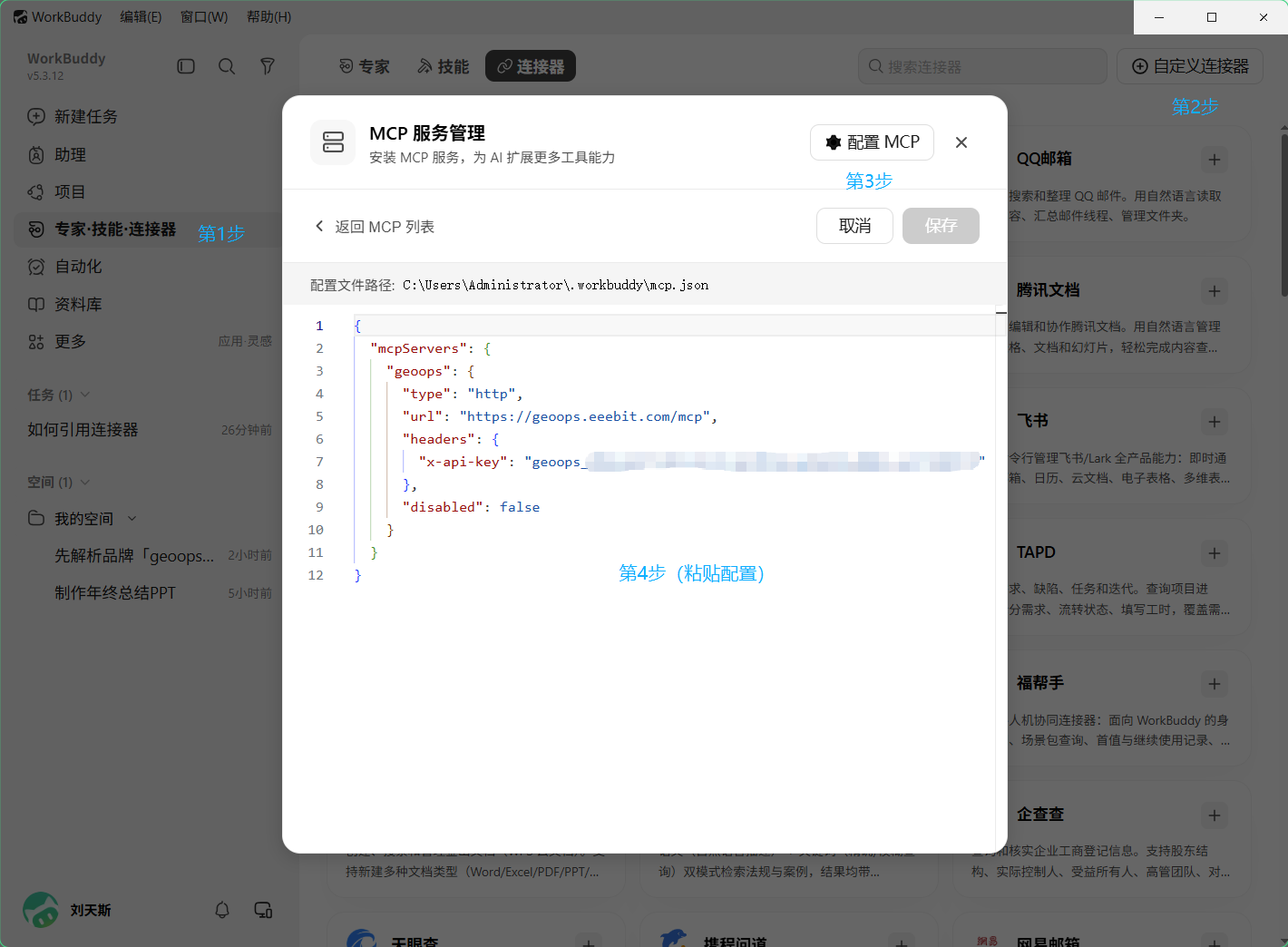Expand 我的空间 dropdown chevron
This screenshot has height=947, width=1288.
click(x=132, y=519)
